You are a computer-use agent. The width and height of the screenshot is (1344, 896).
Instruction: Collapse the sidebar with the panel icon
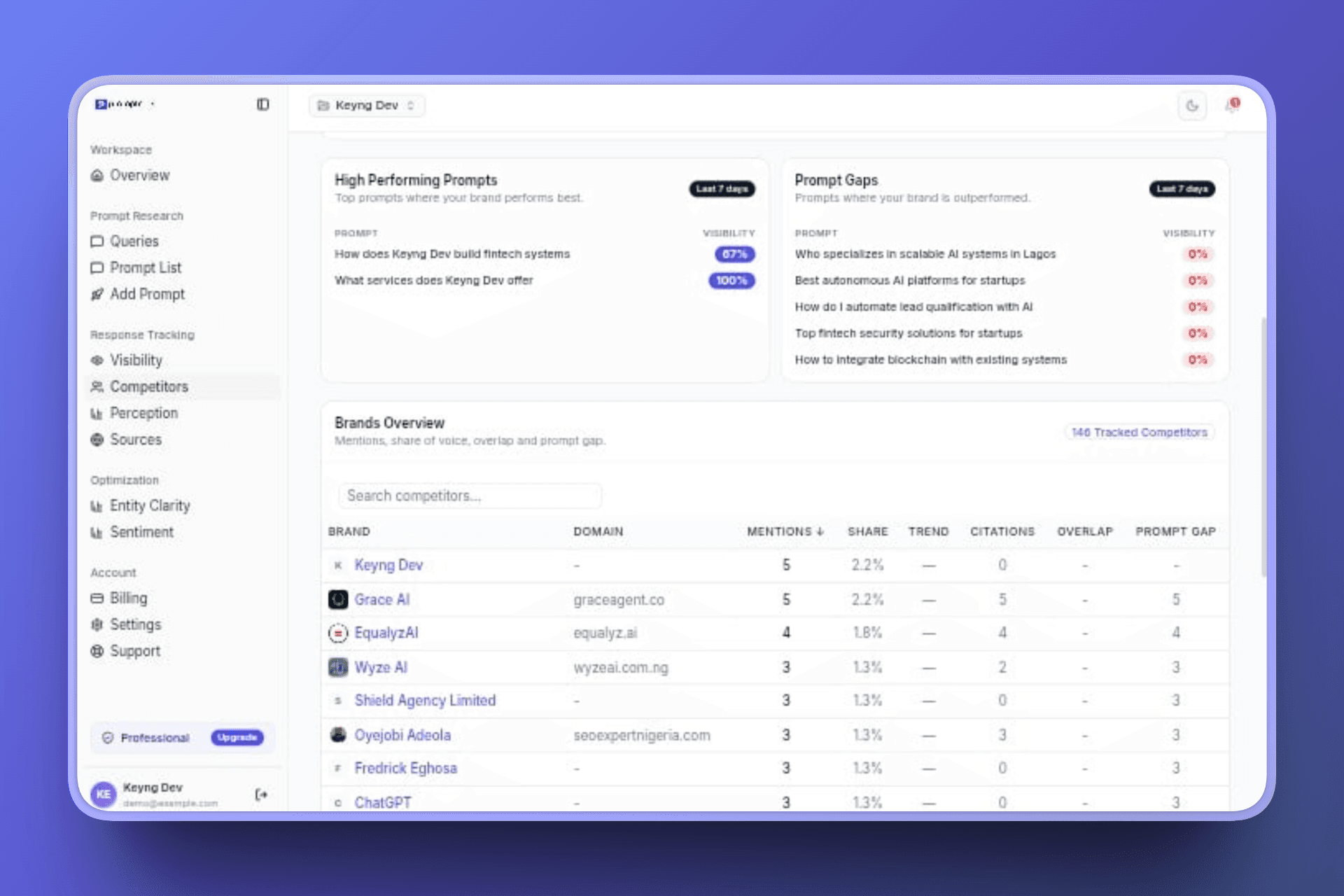pyautogui.click(x=262, y=104)
